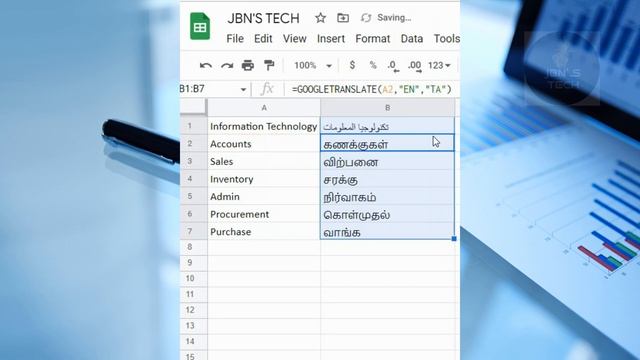Format as percent
This screenshot has width=640, height=360.
click(x=373, y=65)
